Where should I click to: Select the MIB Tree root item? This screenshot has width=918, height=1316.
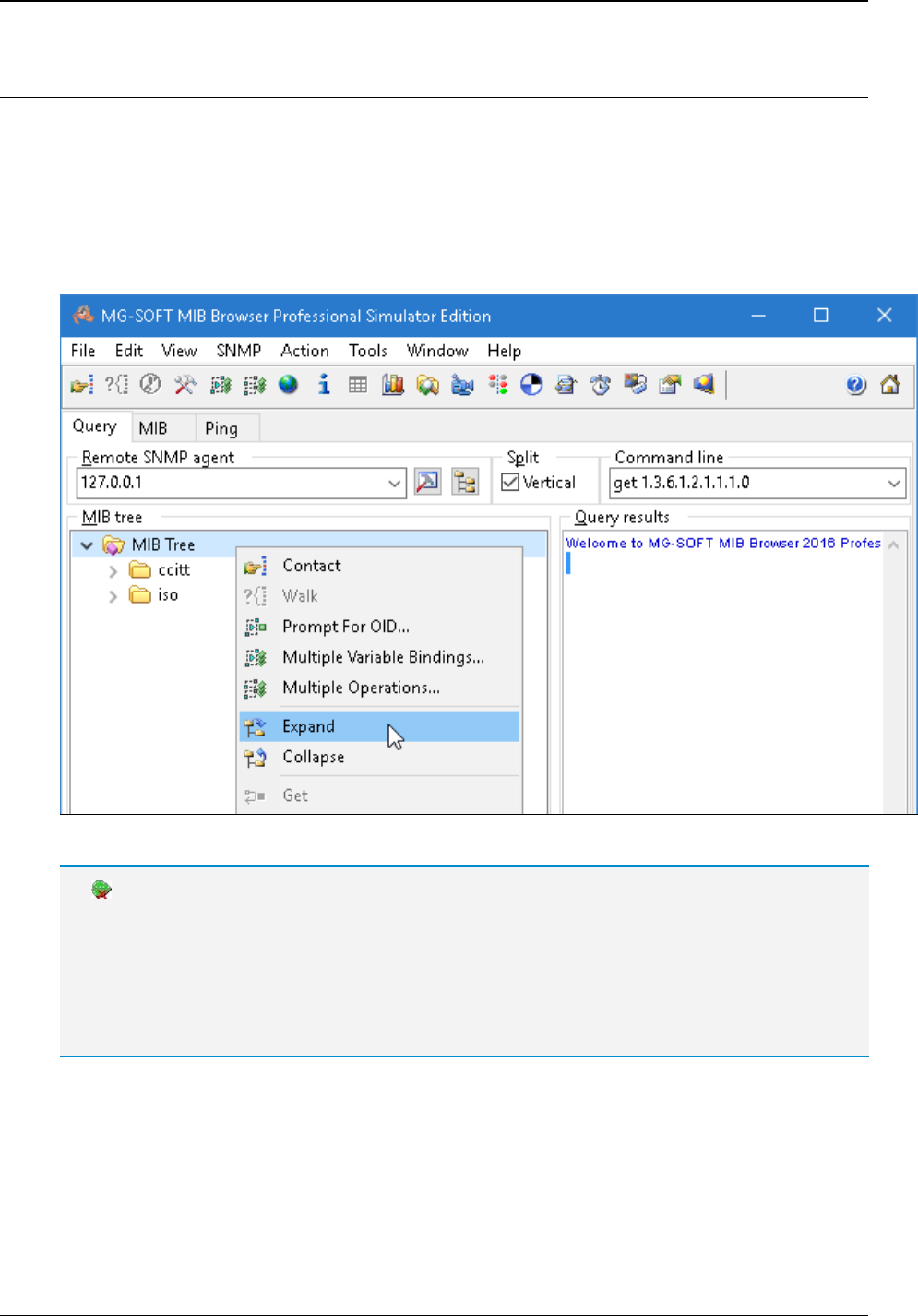(x=163, y=545)
